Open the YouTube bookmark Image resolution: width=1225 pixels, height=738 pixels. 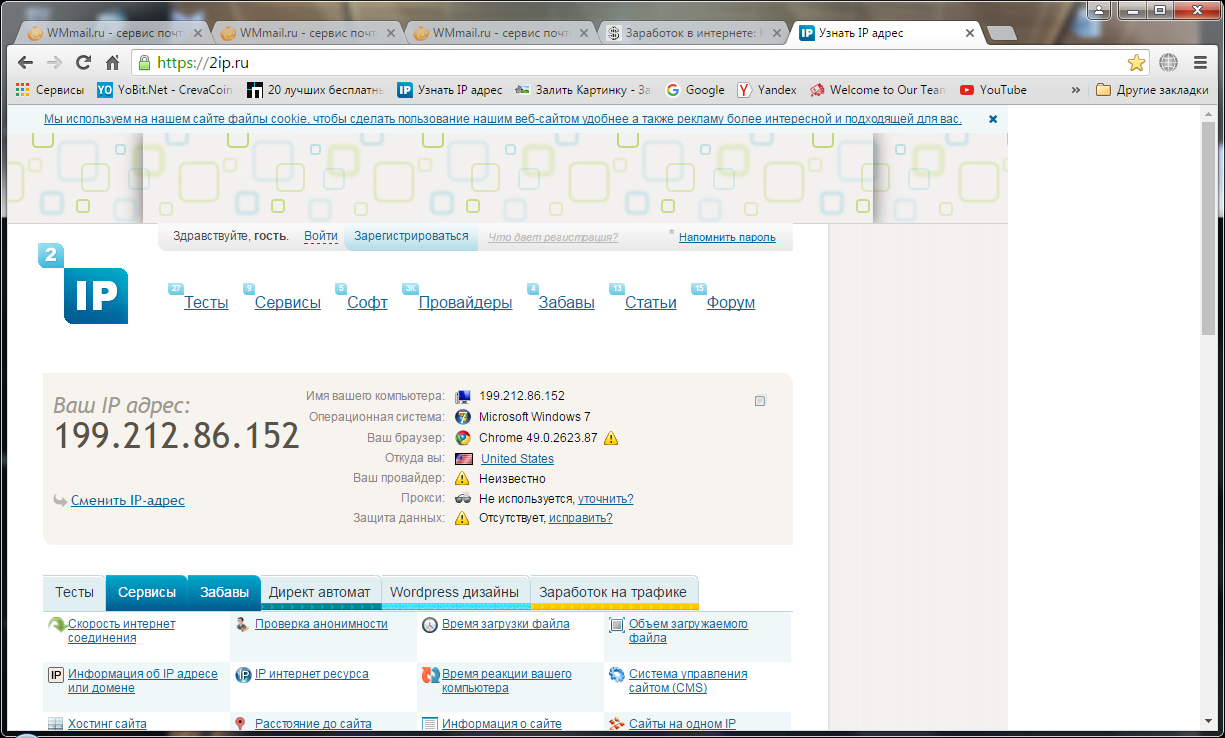993,90
